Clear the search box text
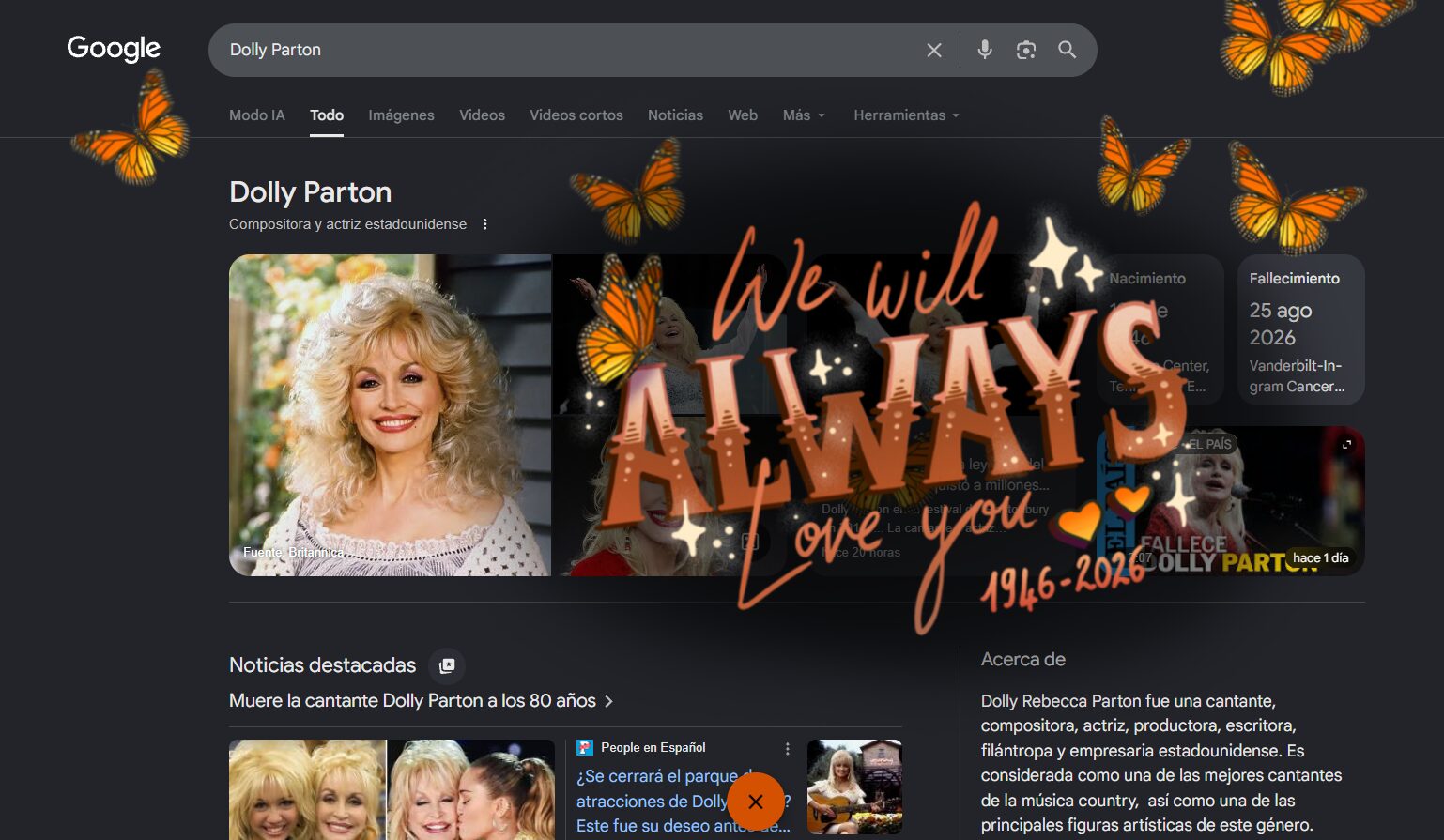1444x840 pixels. [934, 50]
